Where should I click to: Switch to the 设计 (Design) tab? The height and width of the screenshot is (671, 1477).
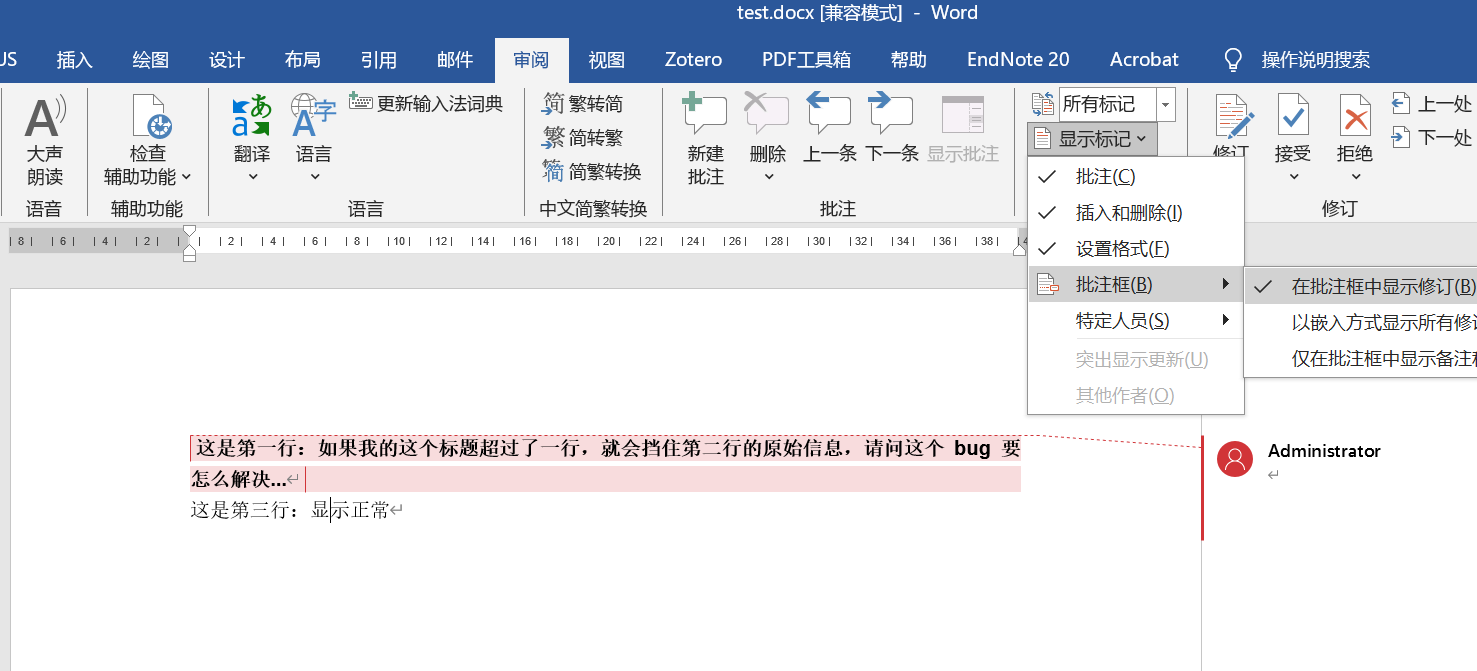point(227,60)
